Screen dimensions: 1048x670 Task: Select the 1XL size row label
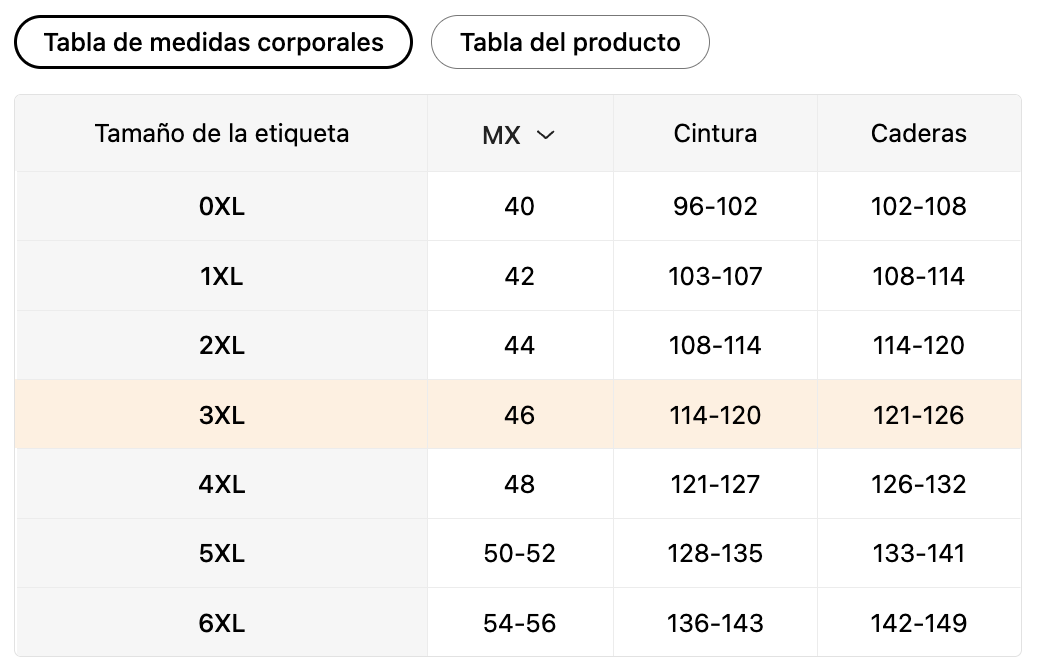pos(221,276)
